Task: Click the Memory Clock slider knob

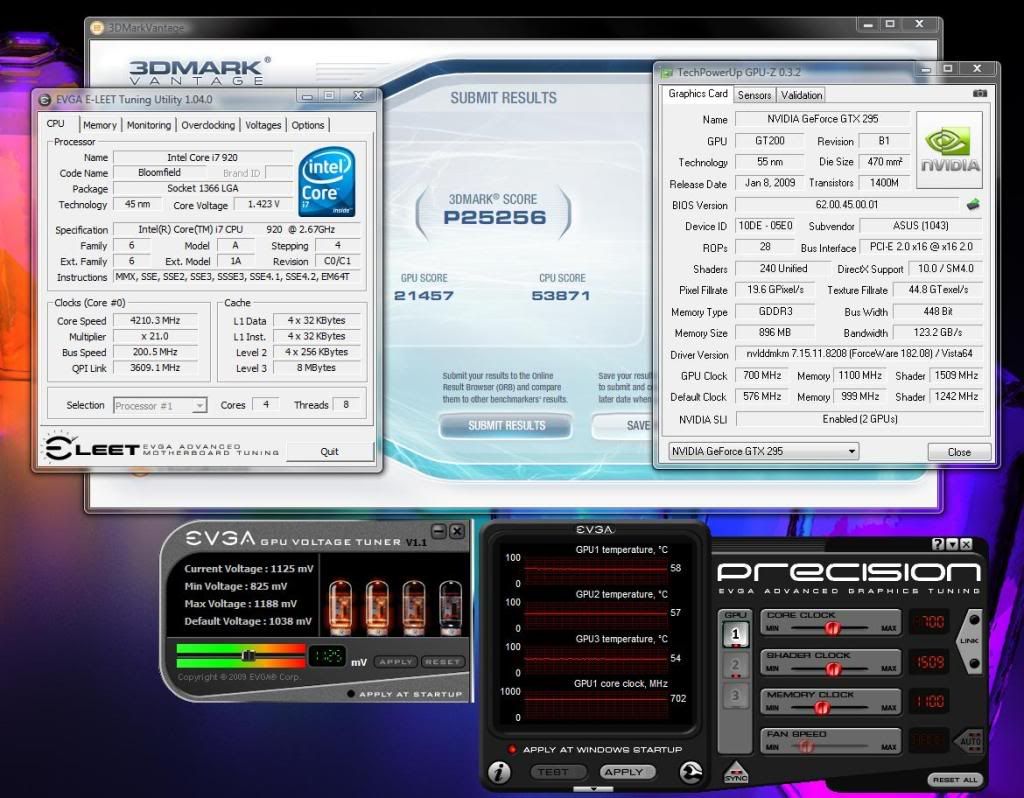Action: tap(822, 708)
